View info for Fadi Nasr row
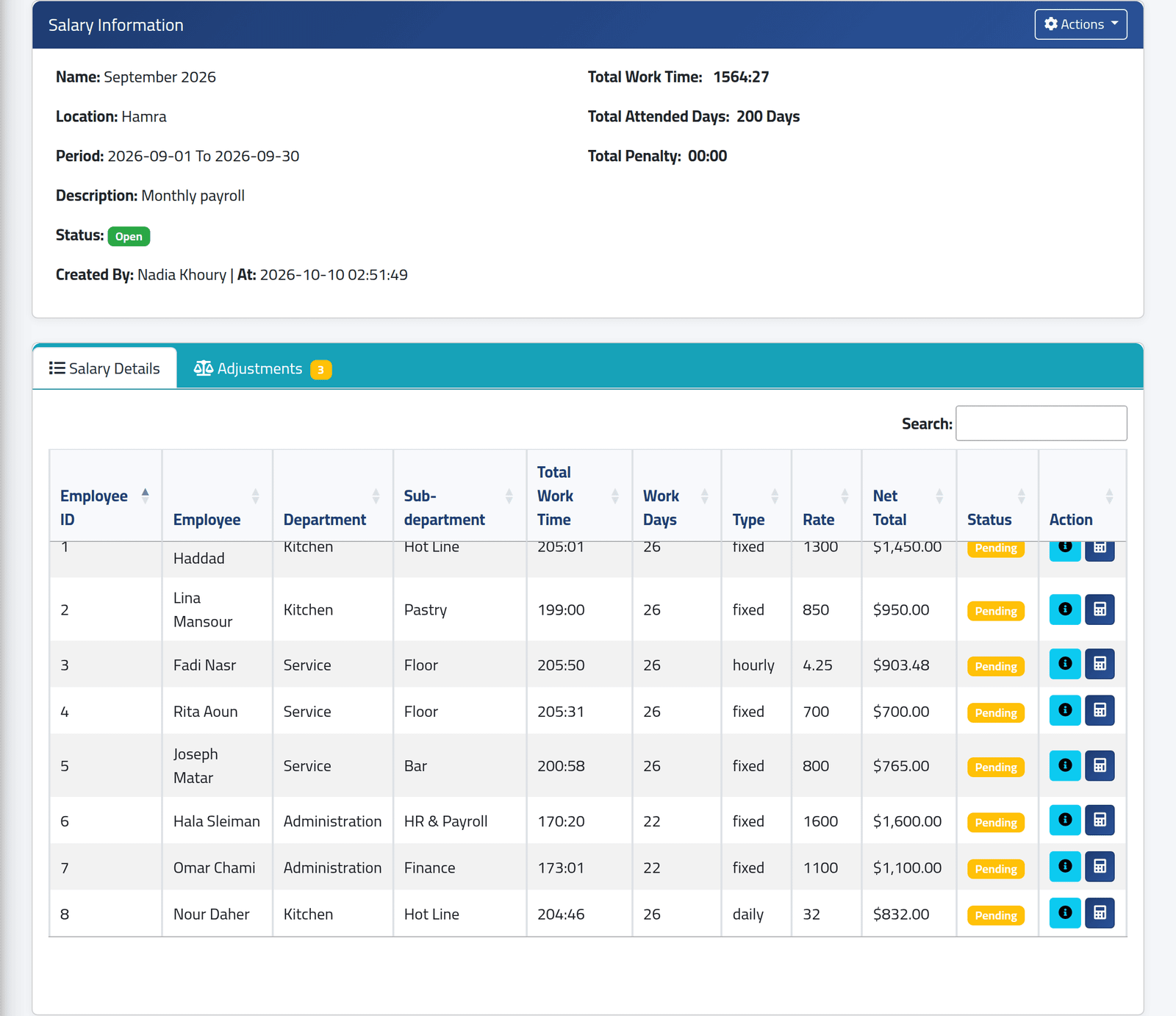Image resolution: width=1176 pixels, height=1016 pixels. [1064, 664]
